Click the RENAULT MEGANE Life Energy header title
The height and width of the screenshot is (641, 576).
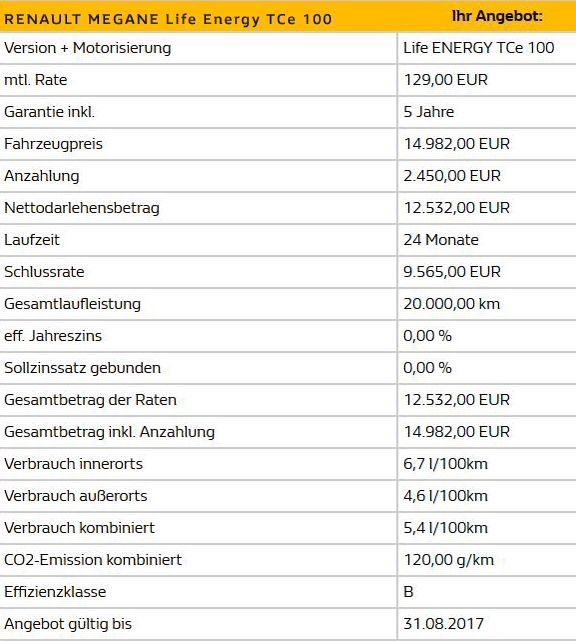(168, 19)
